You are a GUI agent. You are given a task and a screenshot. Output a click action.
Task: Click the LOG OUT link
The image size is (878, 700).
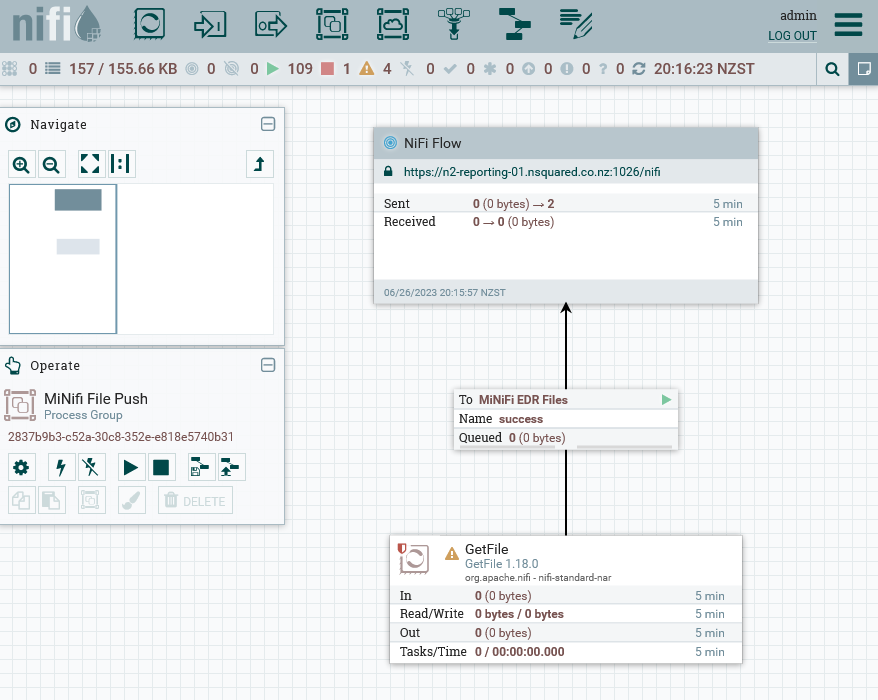click(792, 36)
